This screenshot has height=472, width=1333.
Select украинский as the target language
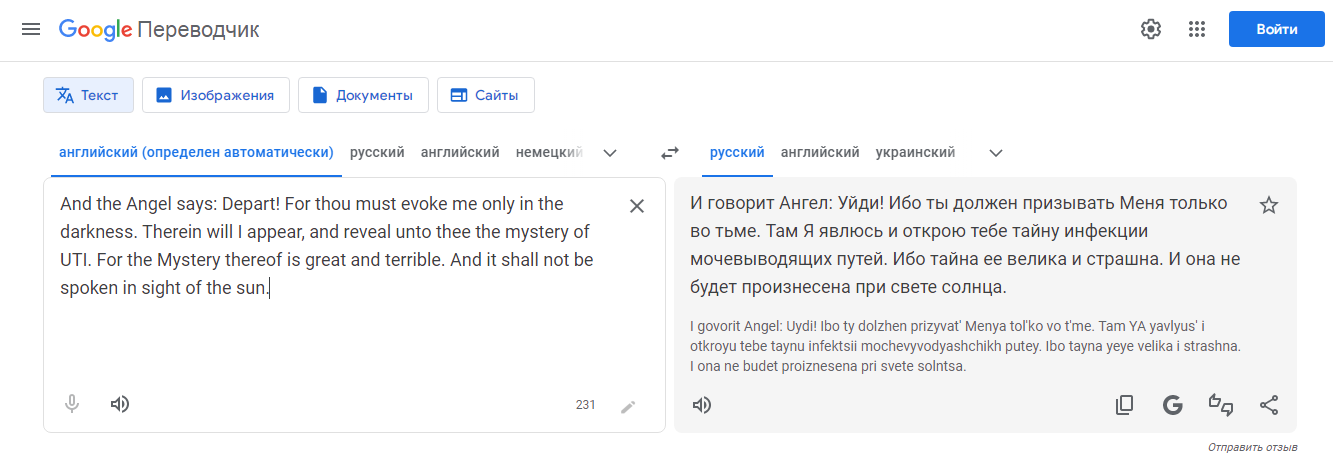click(x=915, y=153)
